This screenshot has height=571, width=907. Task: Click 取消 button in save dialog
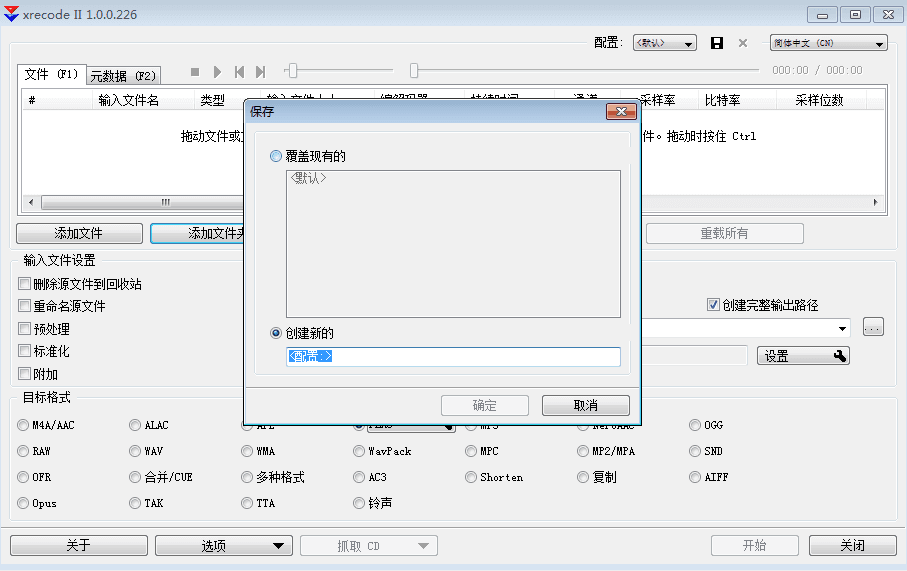[585, 405]
